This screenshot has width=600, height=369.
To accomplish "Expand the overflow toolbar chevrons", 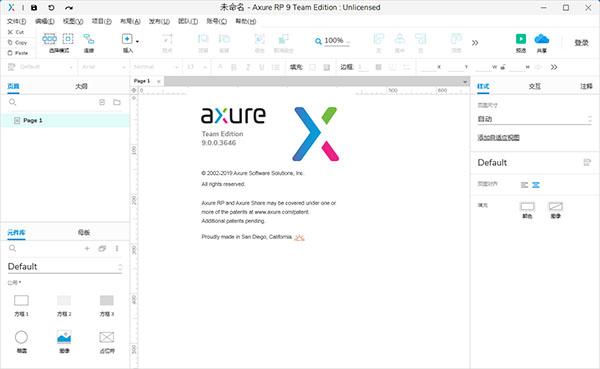I will (x=475, y=42).
